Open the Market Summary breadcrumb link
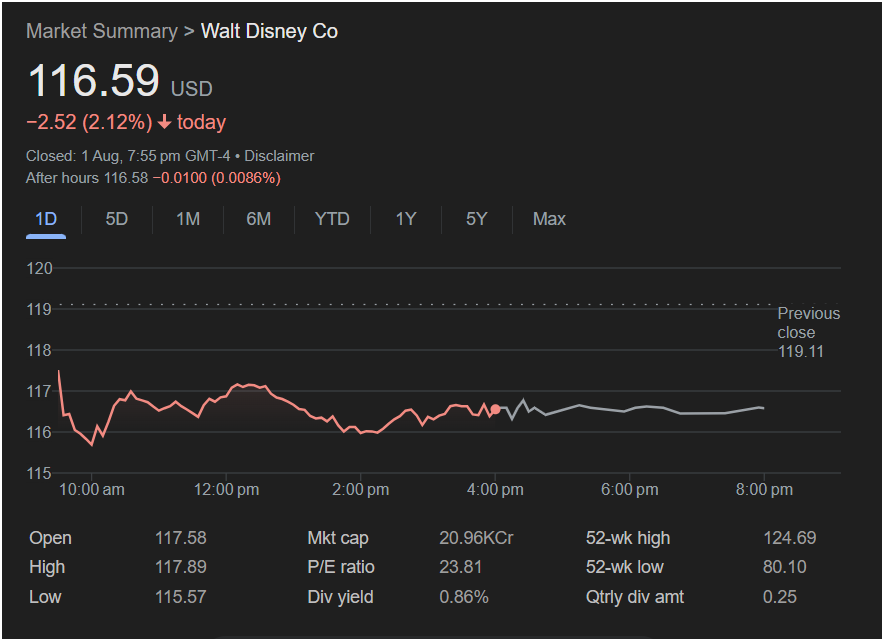The image size is (884, 641). (x=102, y=31)
